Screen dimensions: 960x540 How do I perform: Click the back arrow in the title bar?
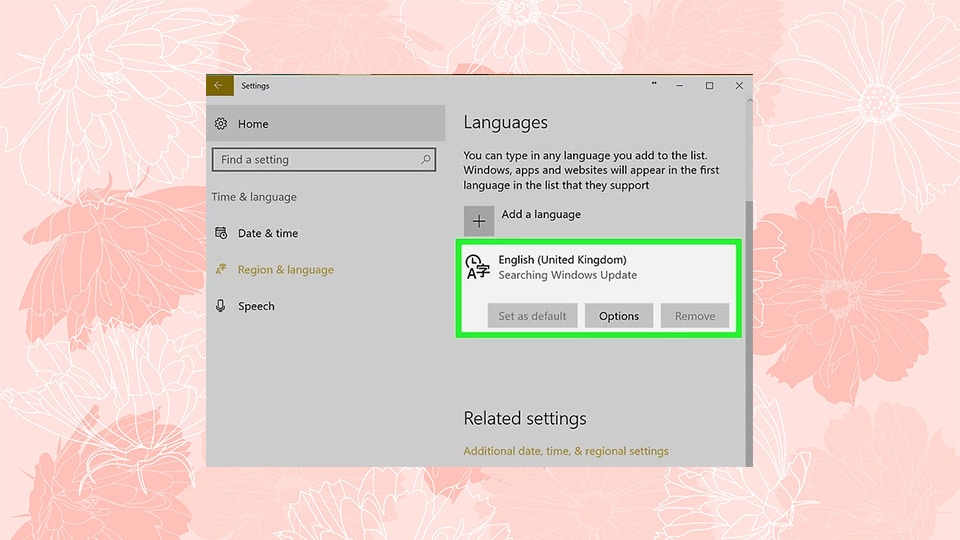click(219, 86)
